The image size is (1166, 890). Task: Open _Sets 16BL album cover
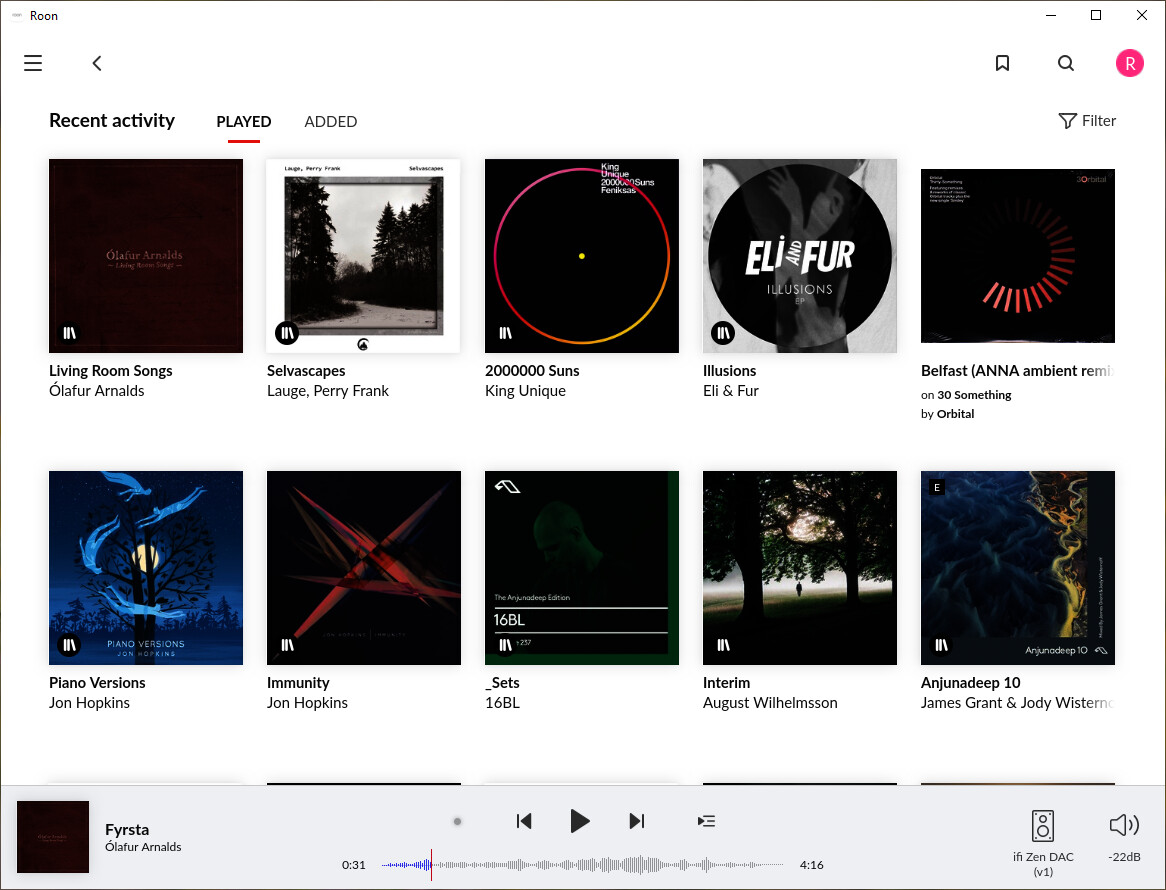582,568
